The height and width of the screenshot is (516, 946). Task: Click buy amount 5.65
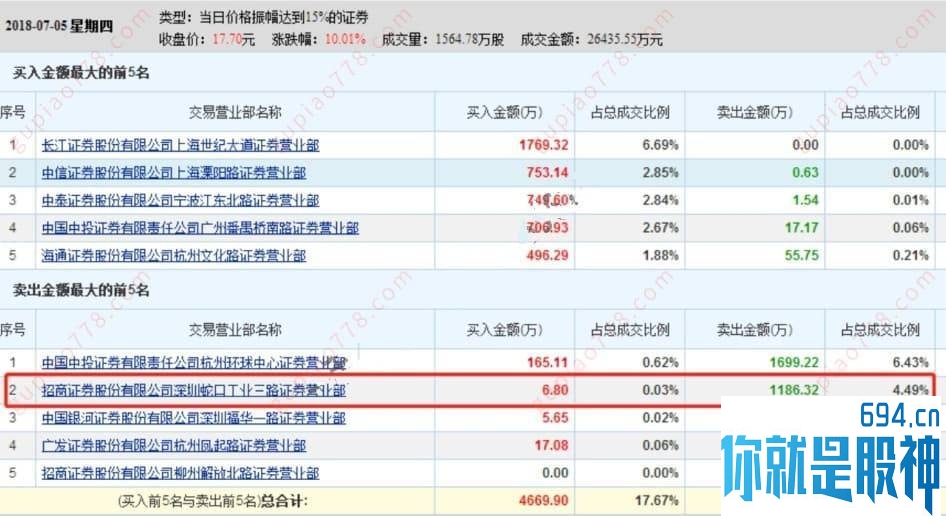[555, 418]
